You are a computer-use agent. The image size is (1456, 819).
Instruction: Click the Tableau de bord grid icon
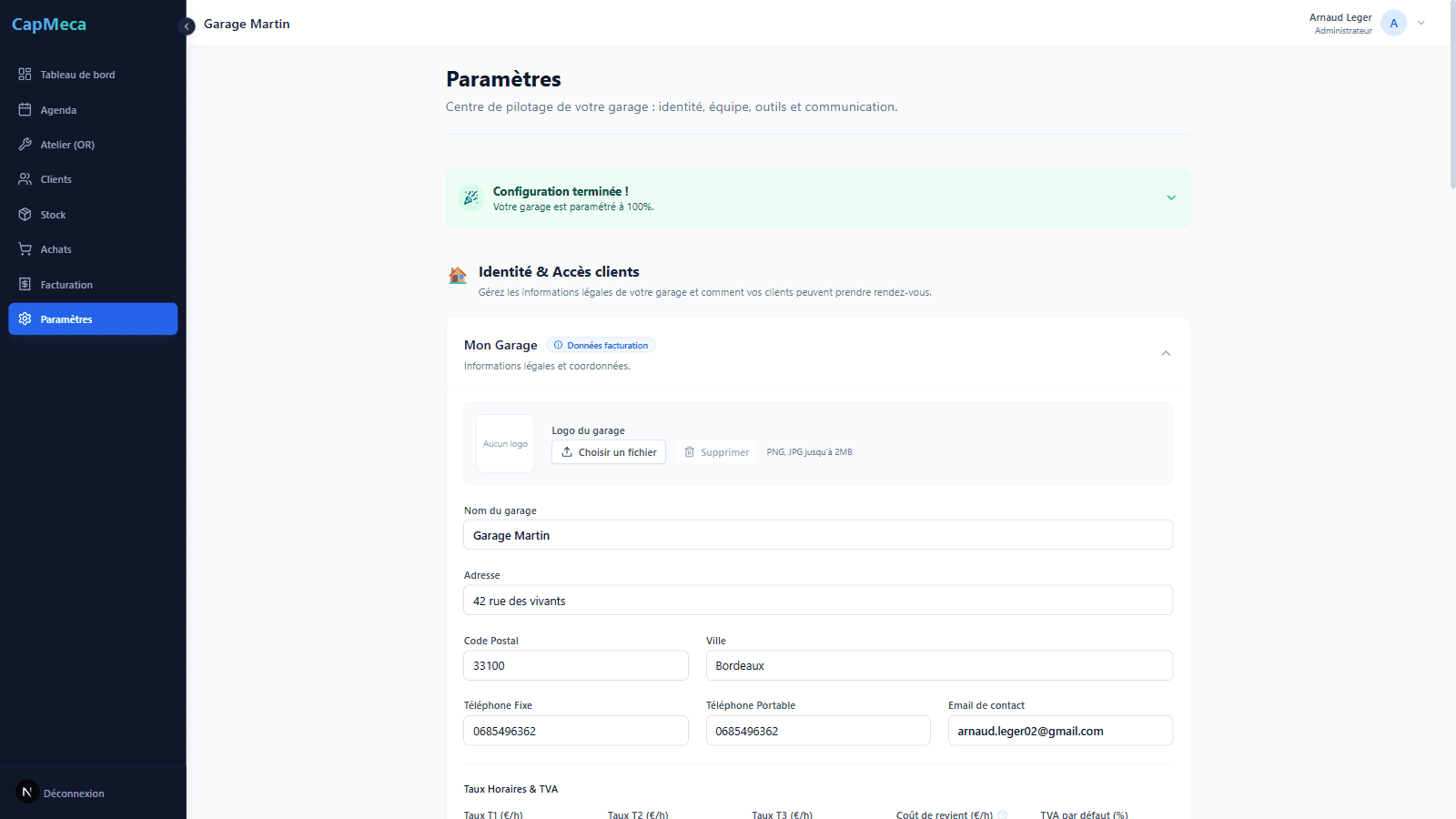[x=25, y=75]
